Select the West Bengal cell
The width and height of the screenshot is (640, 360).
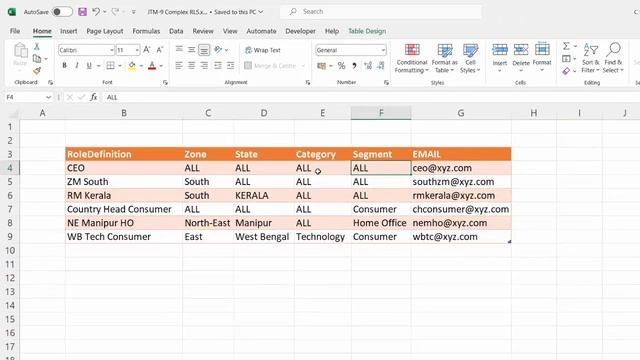click(x=264, y=237)
